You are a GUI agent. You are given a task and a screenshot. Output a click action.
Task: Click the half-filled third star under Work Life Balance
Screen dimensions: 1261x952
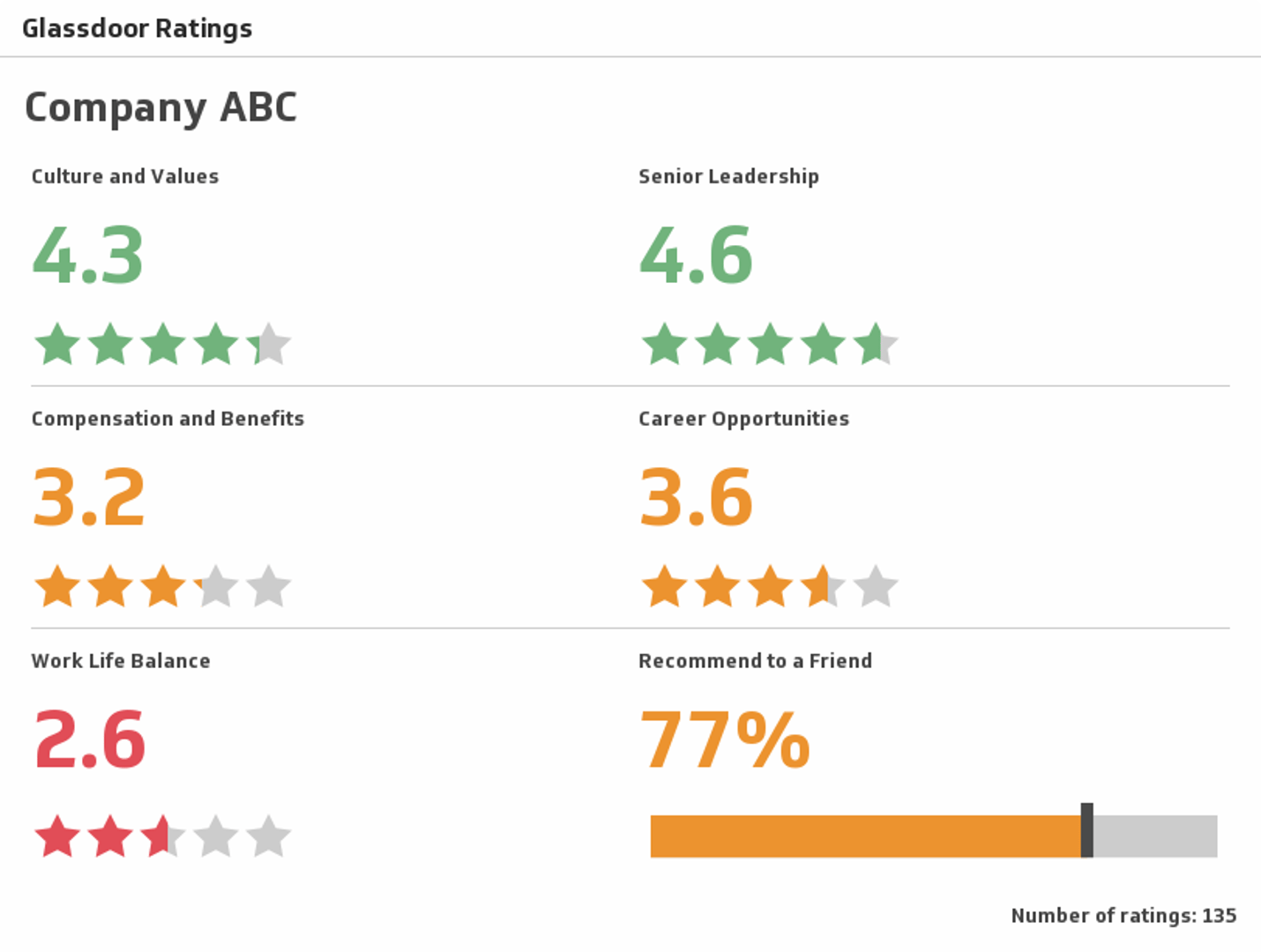point(163,837)
